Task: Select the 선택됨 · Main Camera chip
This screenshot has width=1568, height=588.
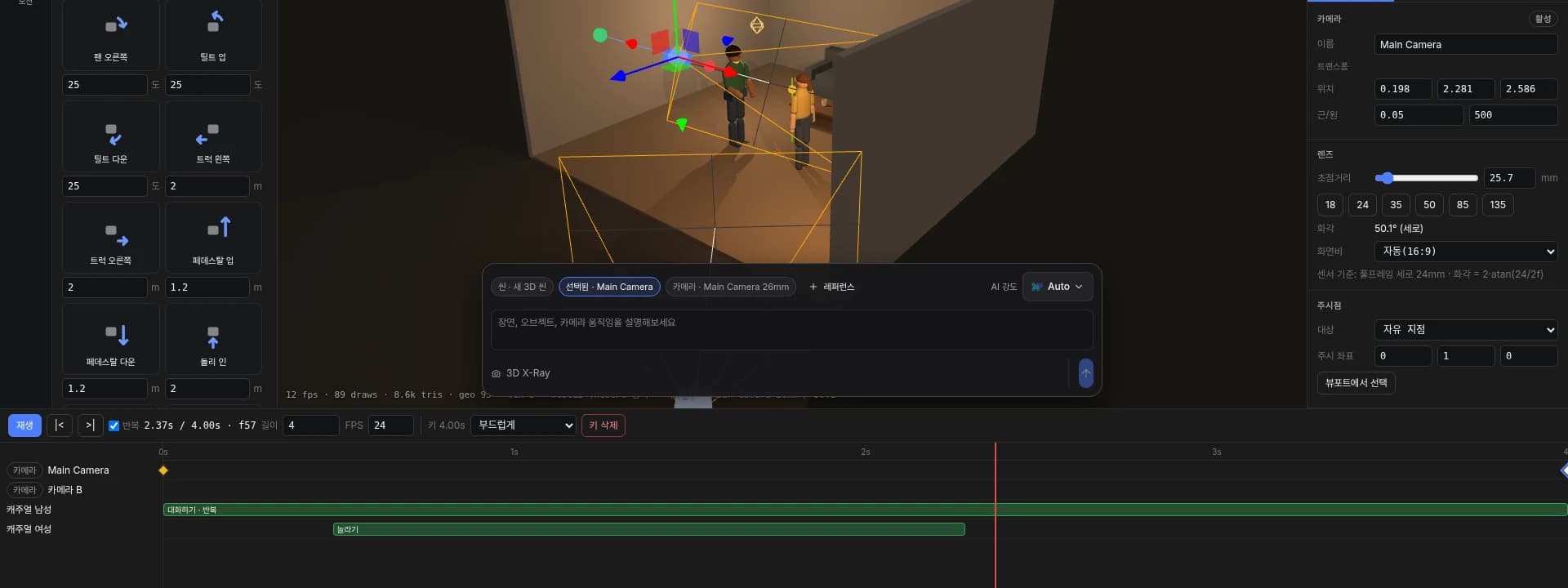Action: pyautogui.click(x=609, y=287)
